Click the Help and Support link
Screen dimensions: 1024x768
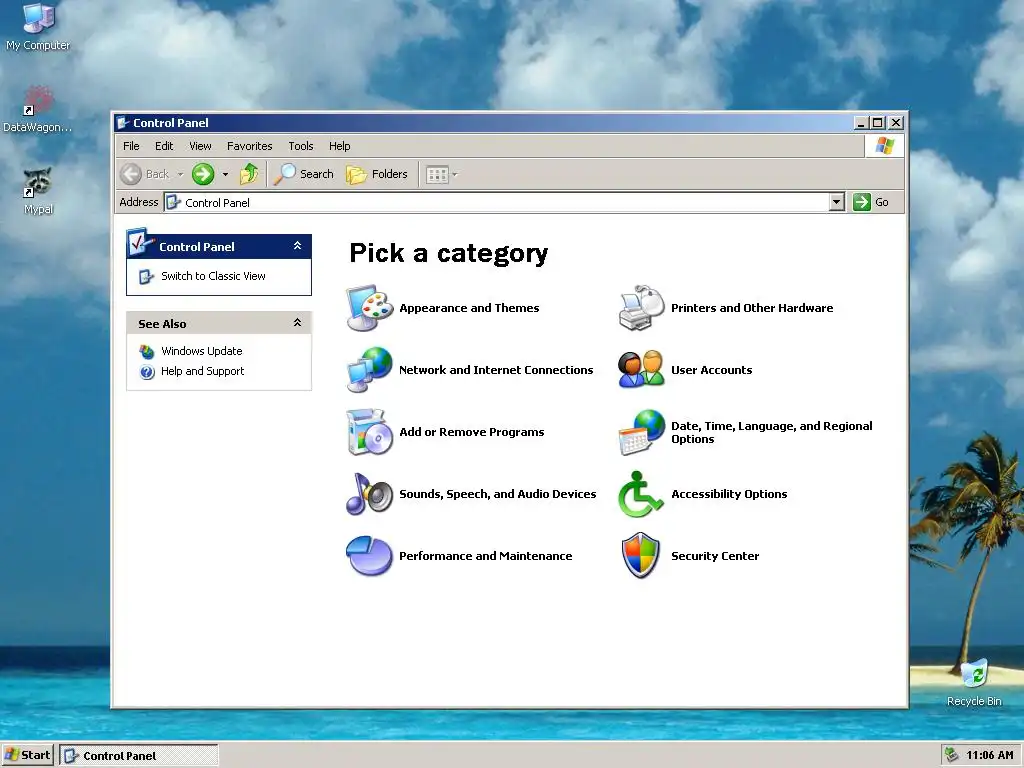tap(202, 371)
